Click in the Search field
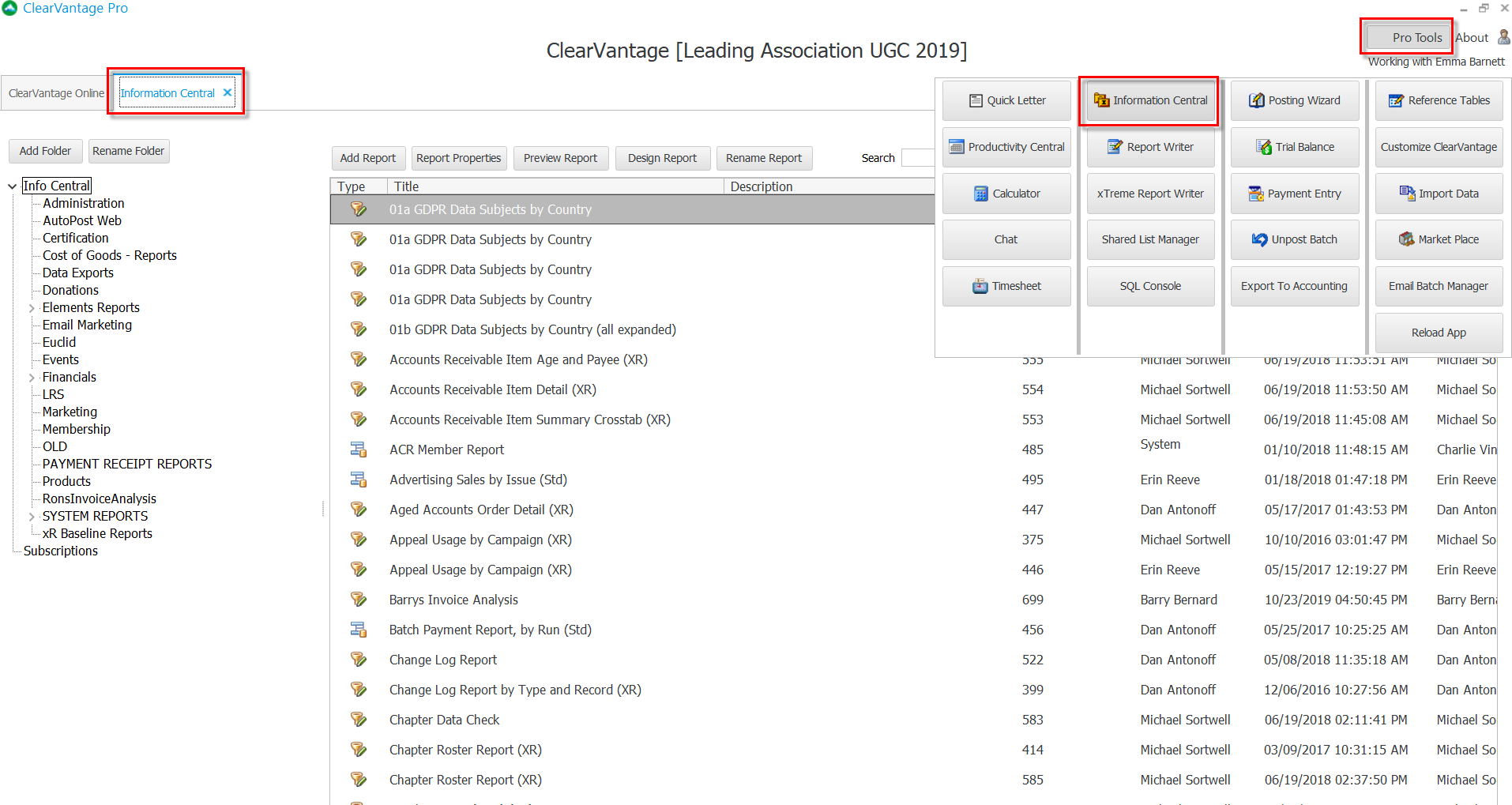This screenshot has height=805, width=1512. click(x=918, y=158)
